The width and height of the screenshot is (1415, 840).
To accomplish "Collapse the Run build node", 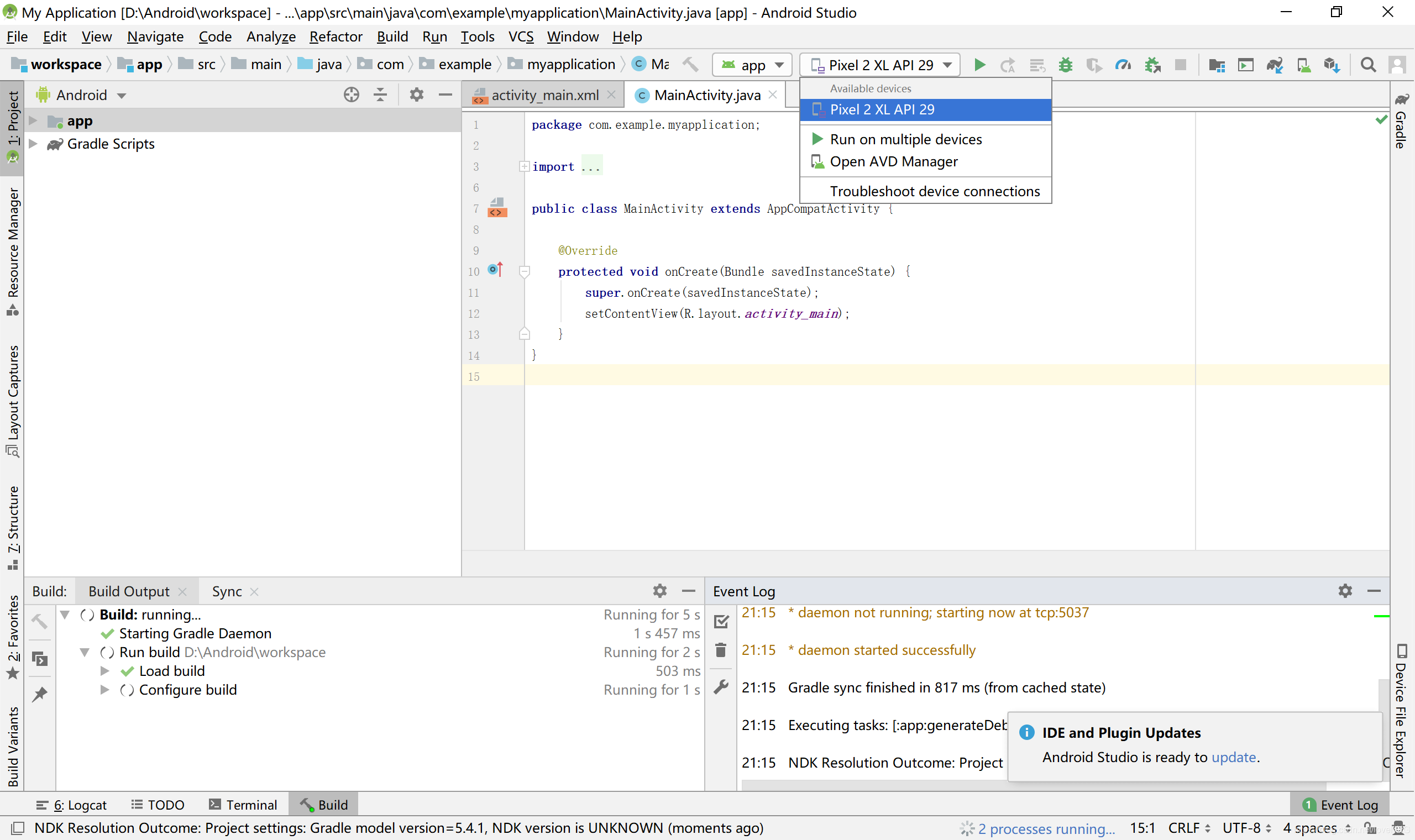I will (x=85, y=652).
